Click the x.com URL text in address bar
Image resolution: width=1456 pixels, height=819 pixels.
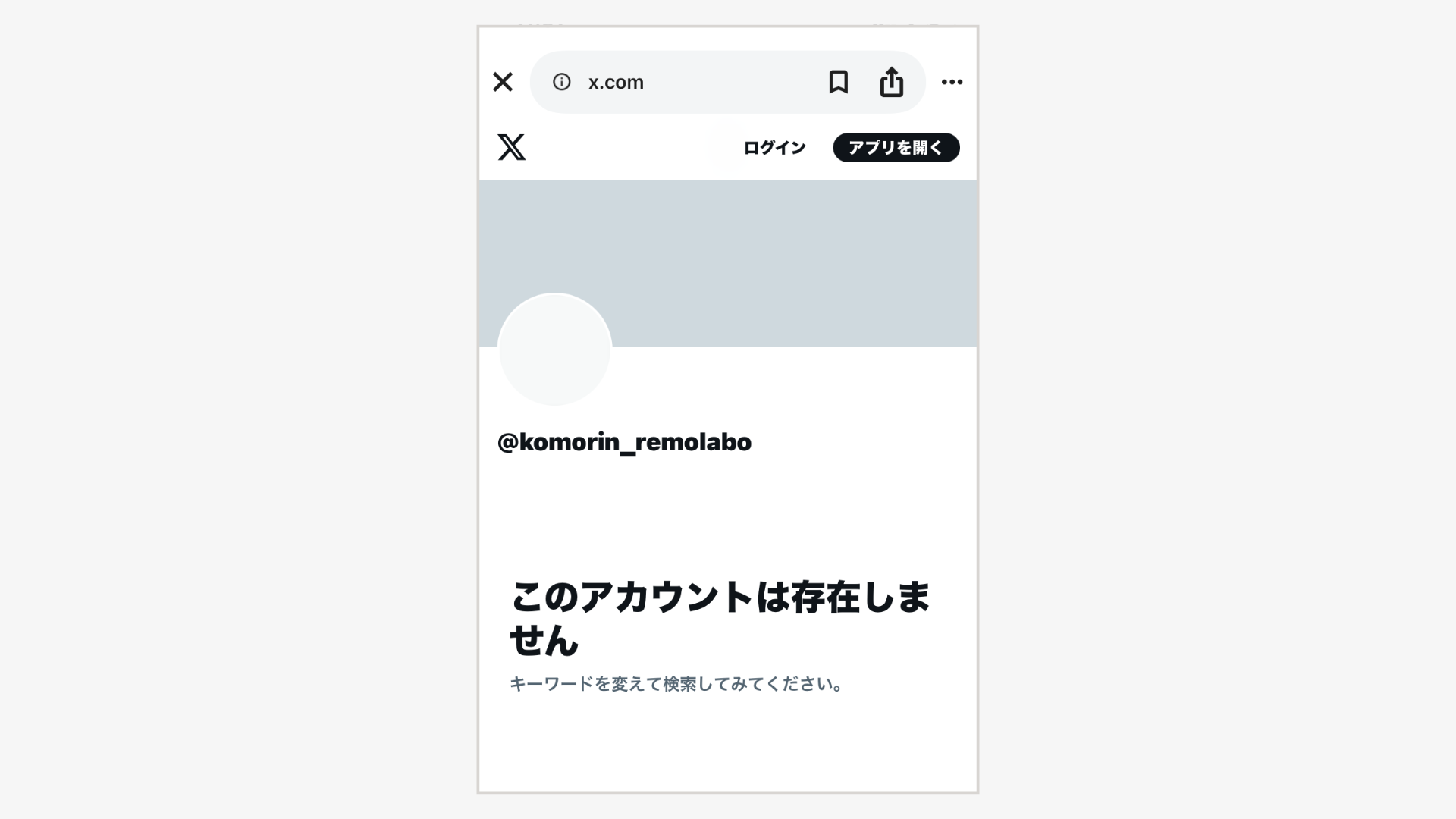(616, 82)
